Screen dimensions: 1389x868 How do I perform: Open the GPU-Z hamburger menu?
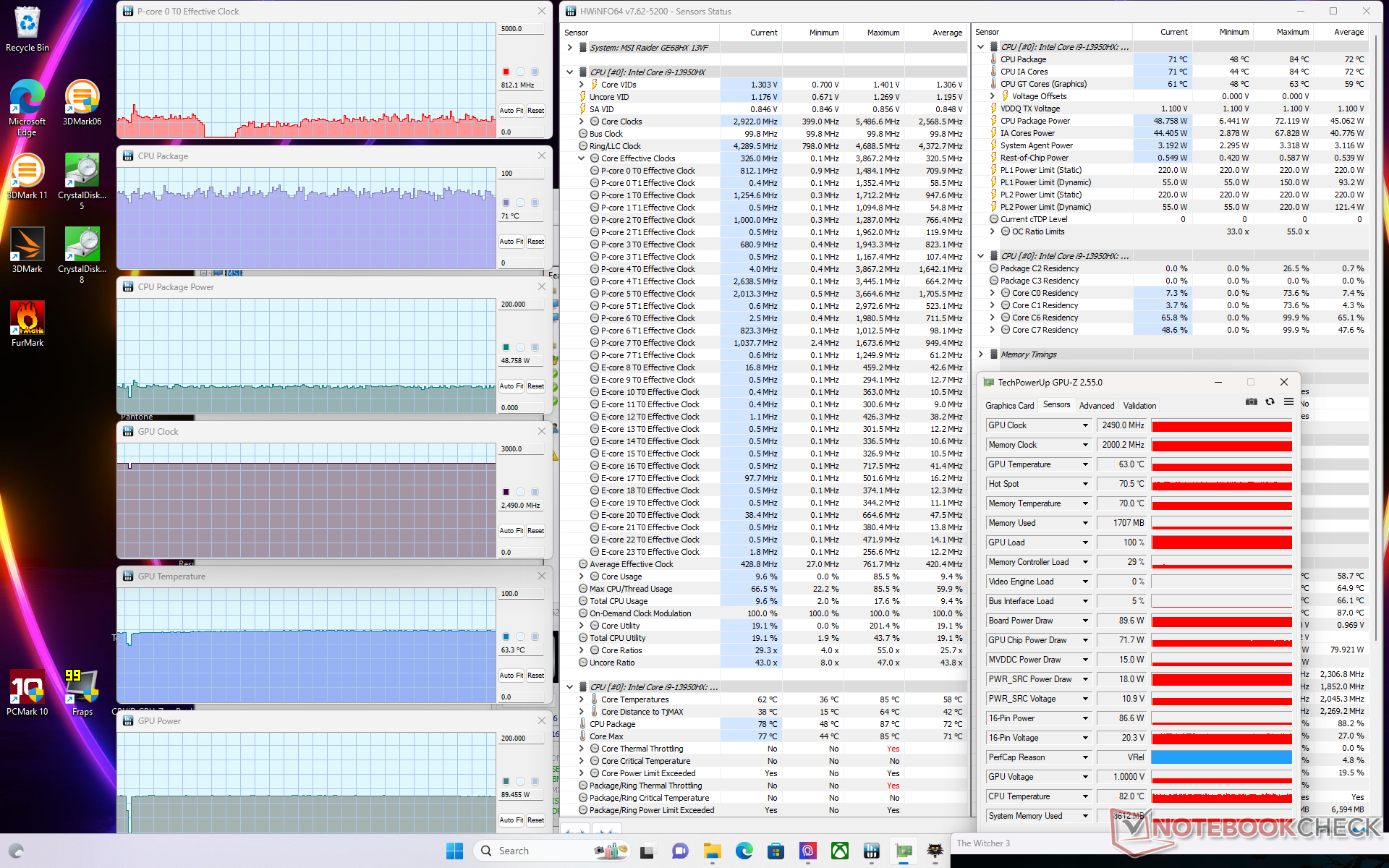click(x=1288, y=402)
